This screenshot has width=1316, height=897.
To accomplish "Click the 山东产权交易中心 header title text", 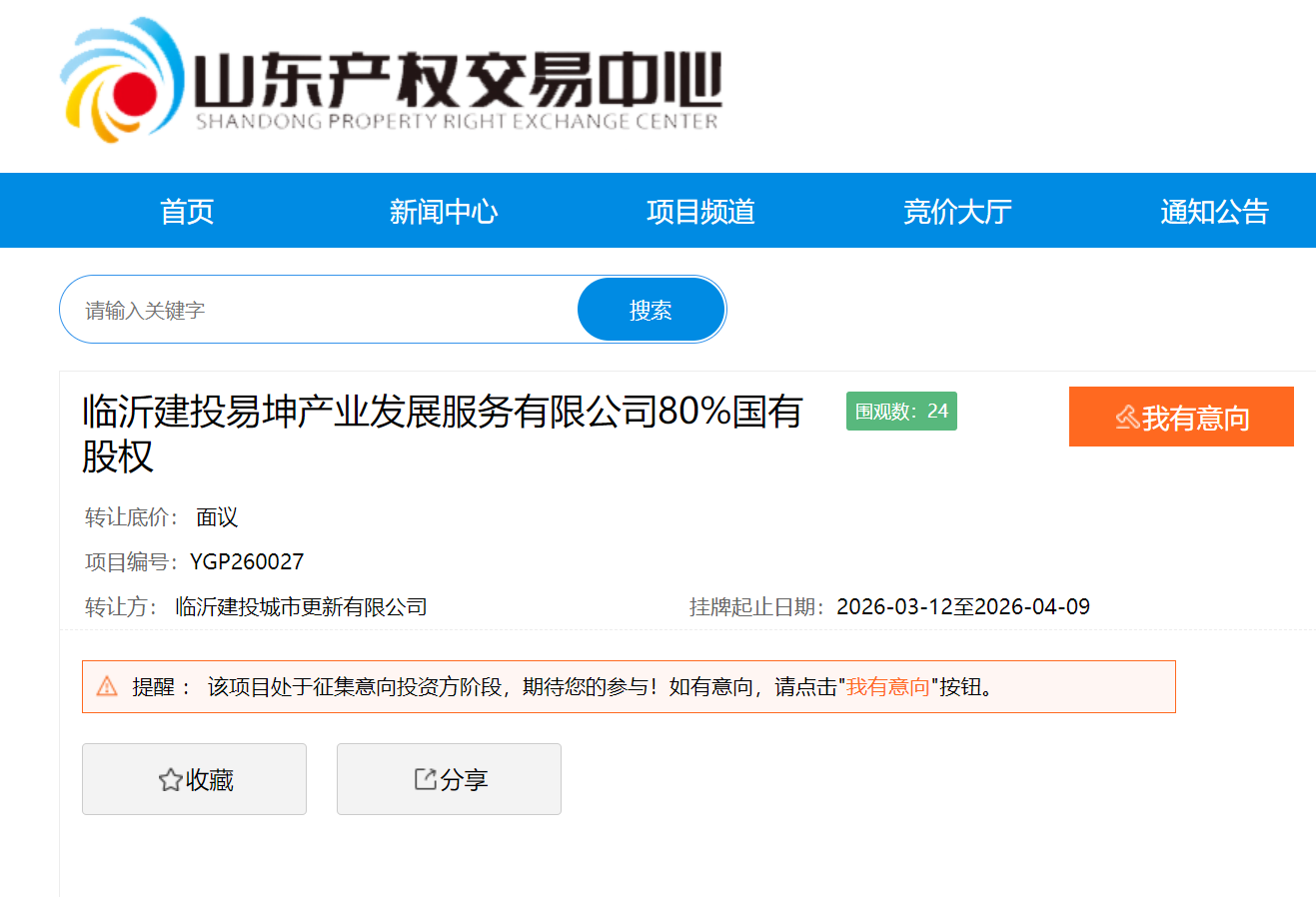I will [457, 80].
